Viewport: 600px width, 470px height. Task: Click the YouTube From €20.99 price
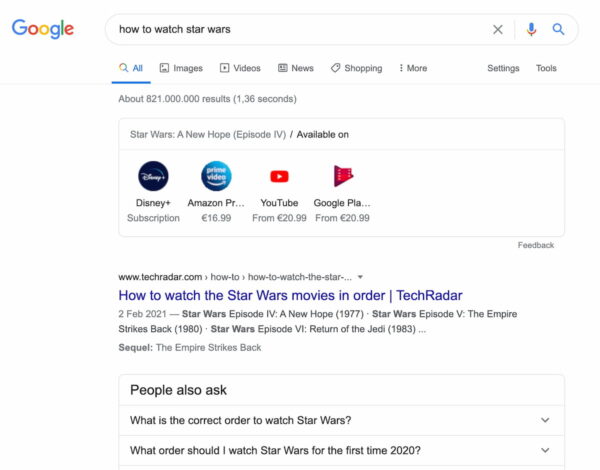279,218
